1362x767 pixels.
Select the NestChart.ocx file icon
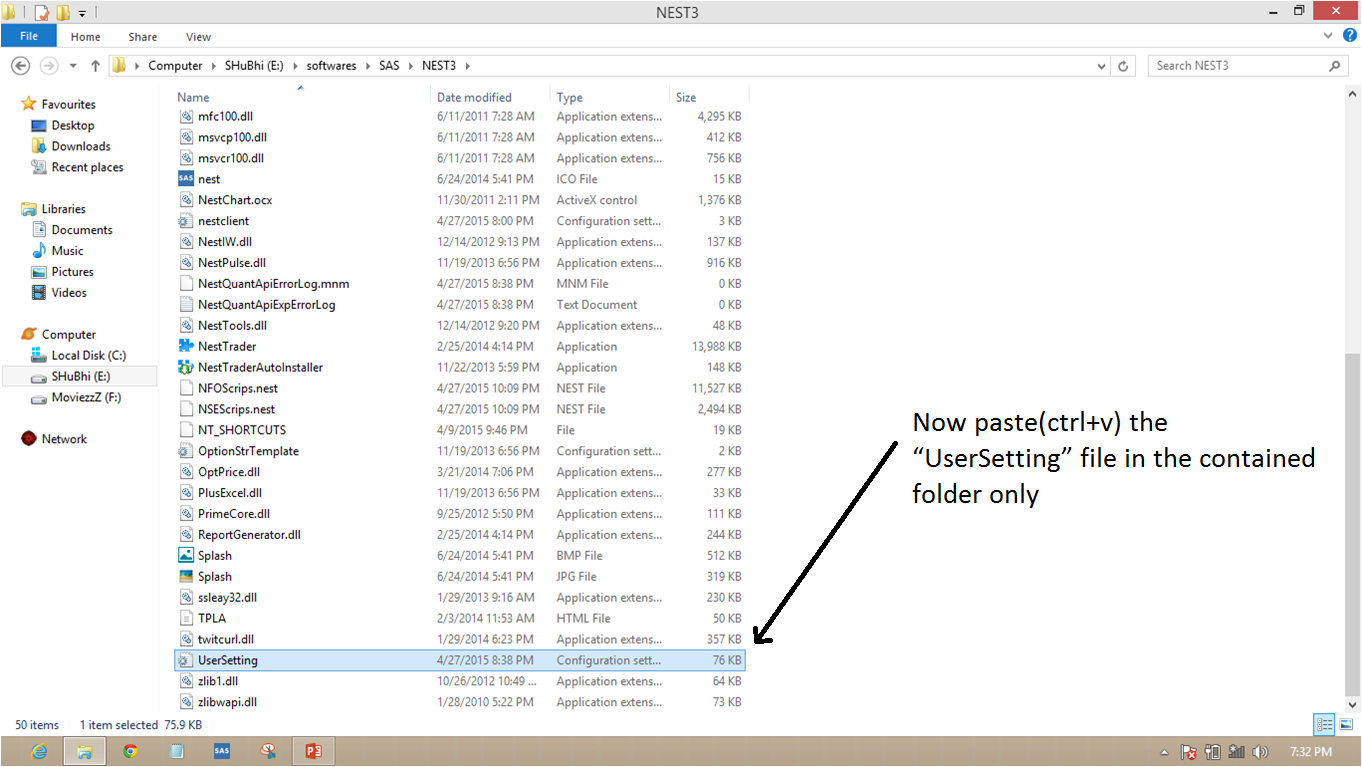(185, 200)
